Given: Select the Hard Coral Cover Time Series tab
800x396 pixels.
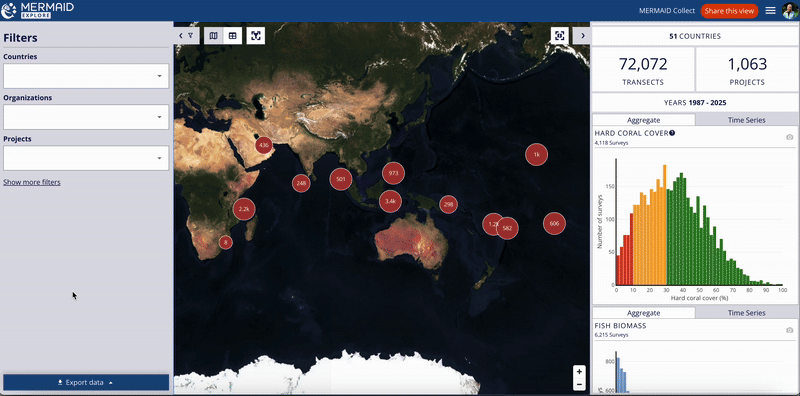Looking at the screenshot, I should click(747, 120).
